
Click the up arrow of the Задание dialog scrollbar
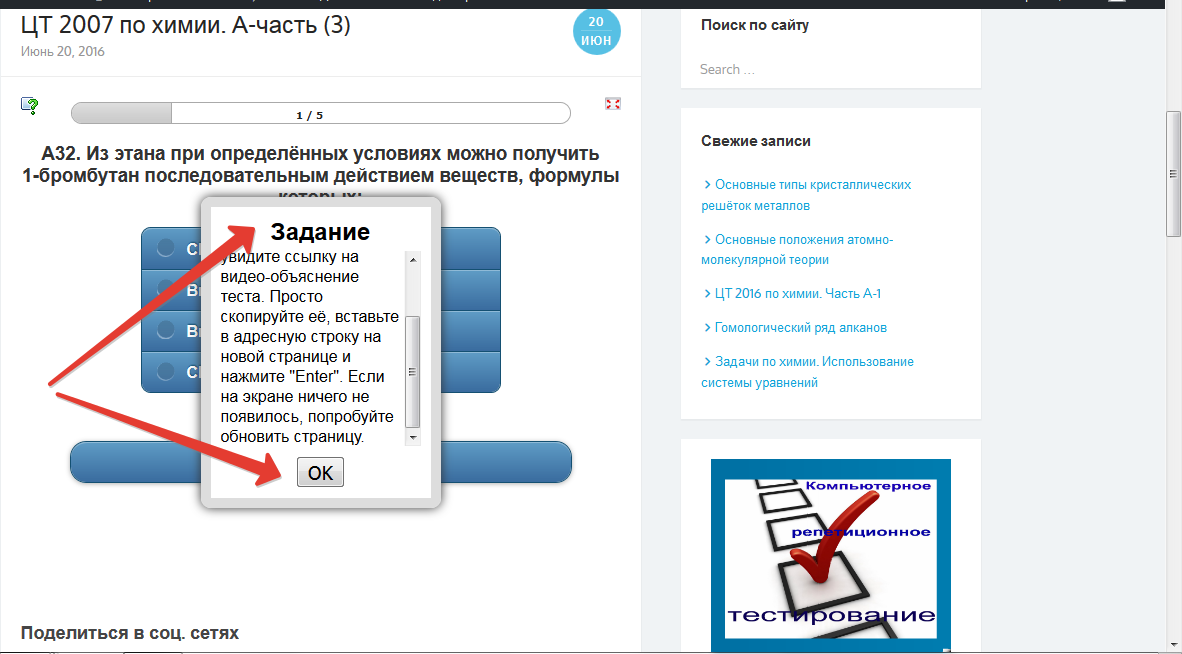(x=413, y=260)
